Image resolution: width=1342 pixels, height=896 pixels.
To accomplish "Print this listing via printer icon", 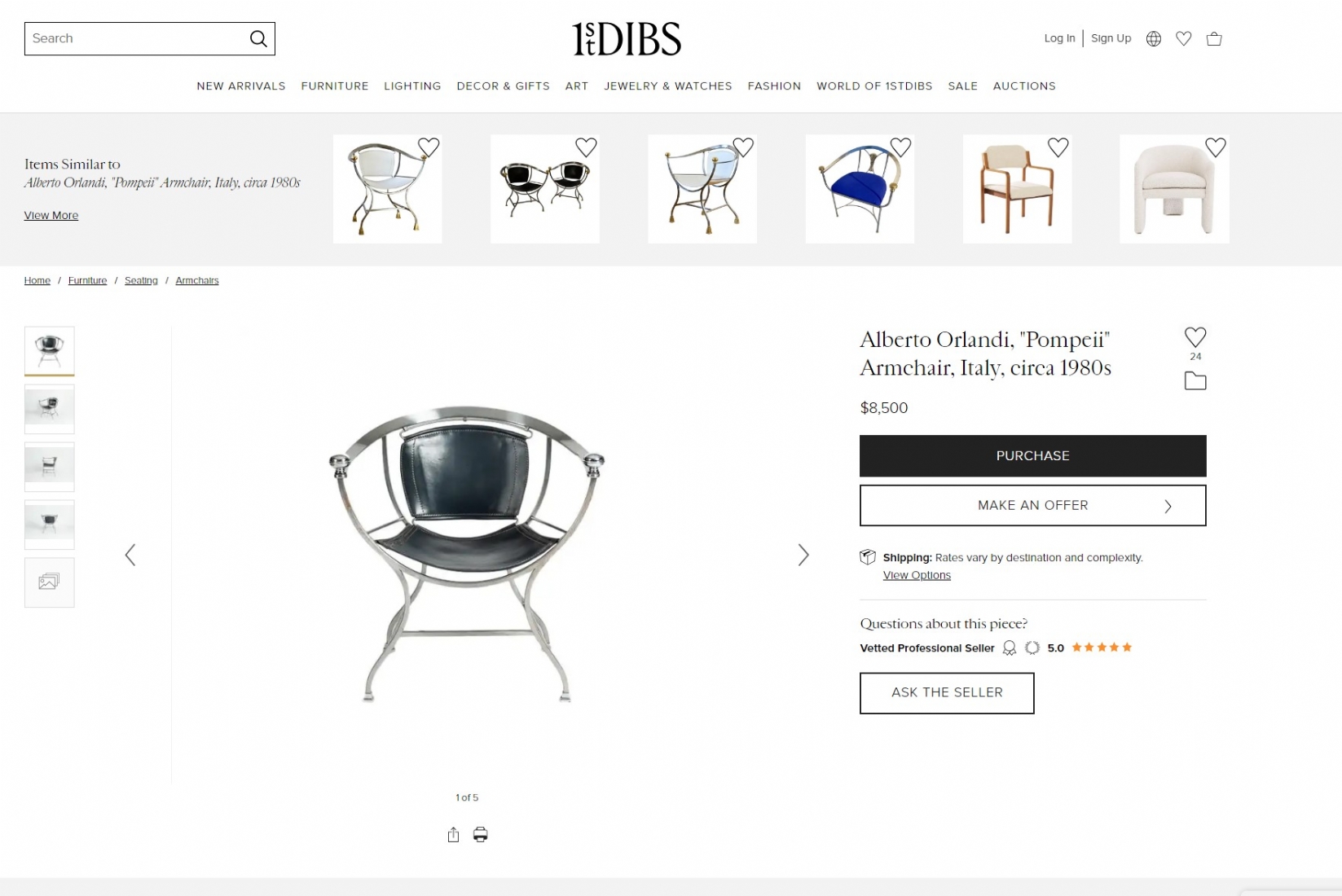I will (x=481, y=834).
